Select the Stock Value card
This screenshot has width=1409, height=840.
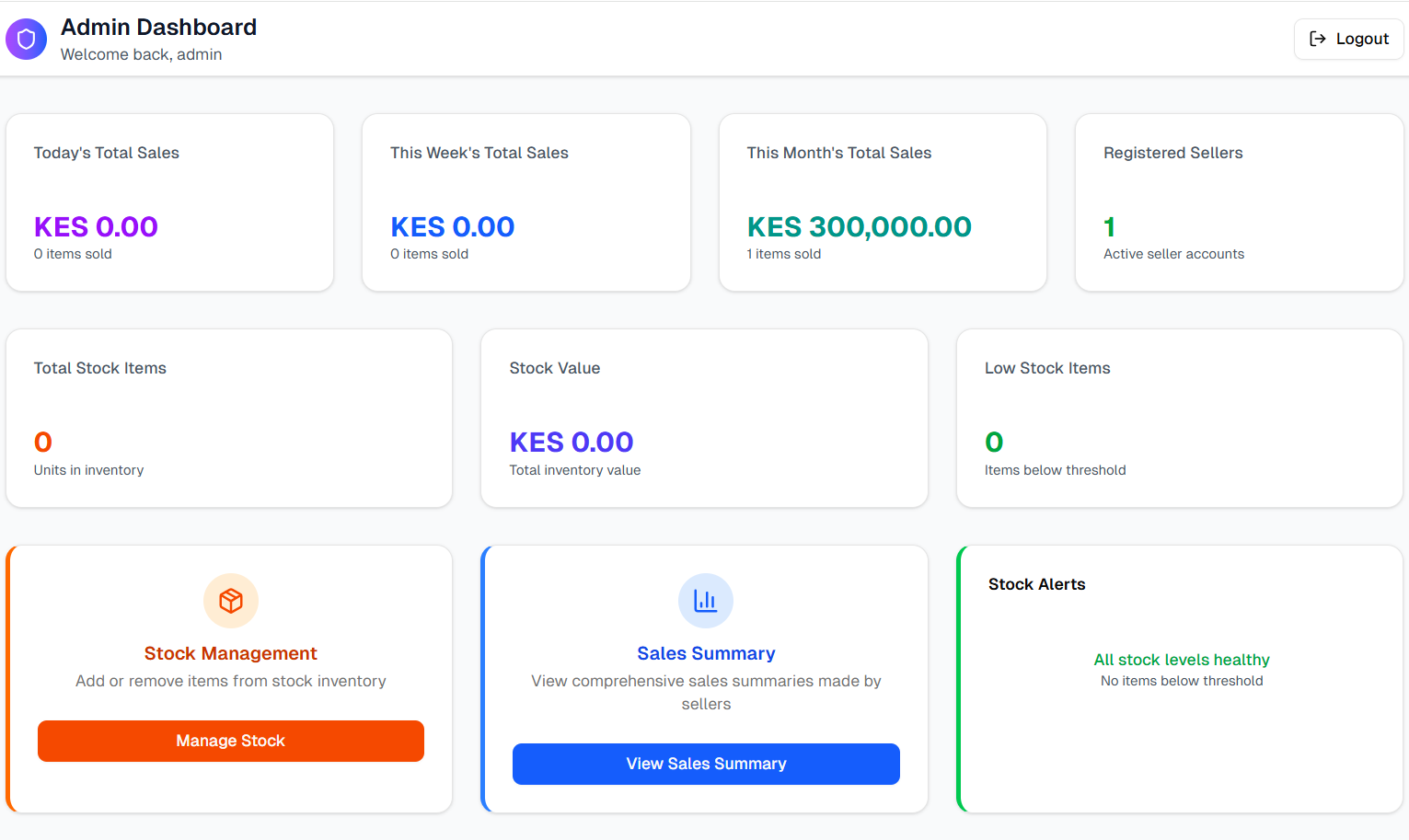tap(704, 418)
